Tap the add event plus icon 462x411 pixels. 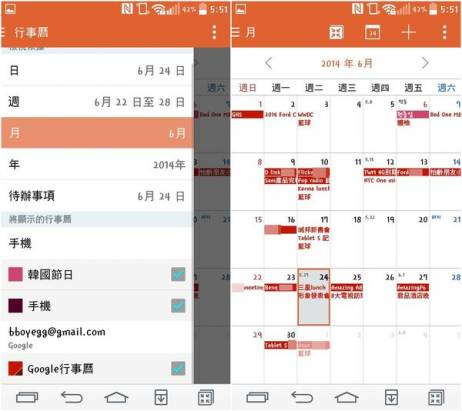click(x=408, y=33)
